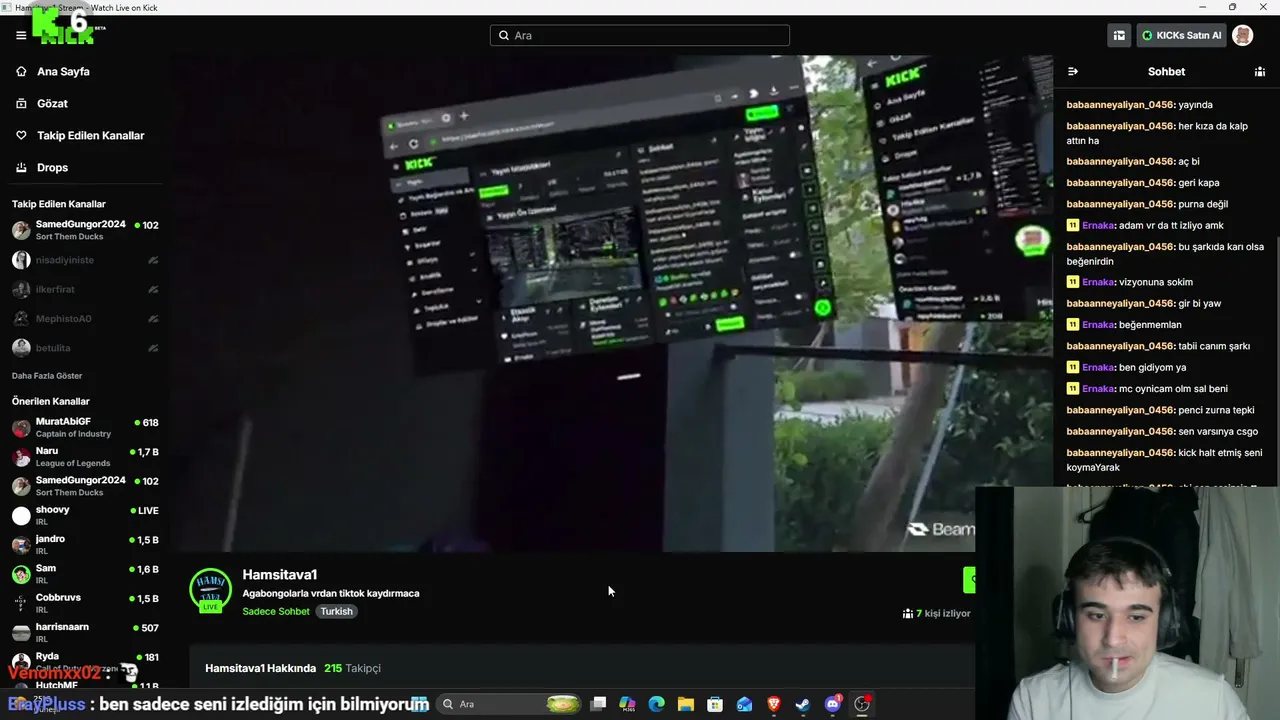Open offline channel ilkerfirat

tap(85, 290)
